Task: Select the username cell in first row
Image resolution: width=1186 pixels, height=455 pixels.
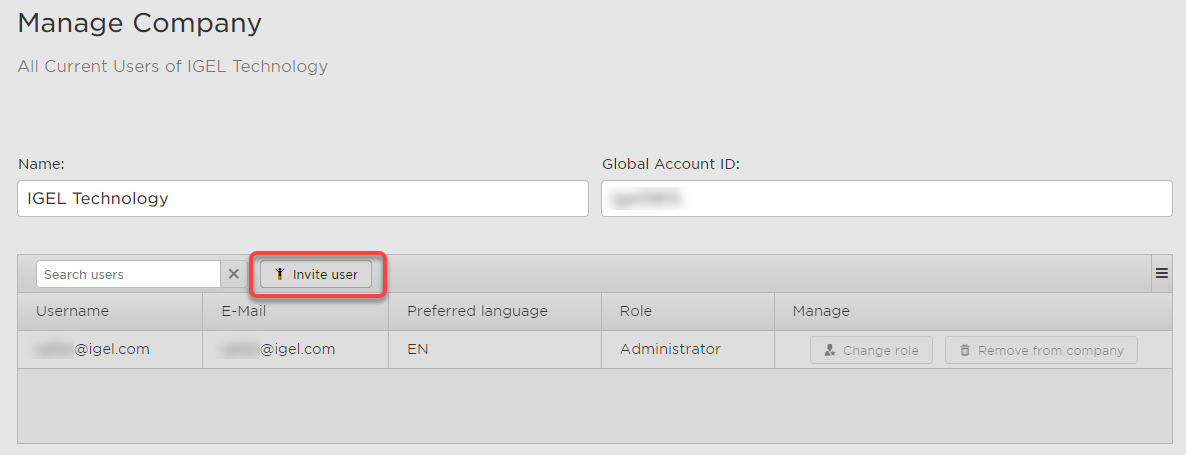Action: pyautogui.click(x=93, y=349)
